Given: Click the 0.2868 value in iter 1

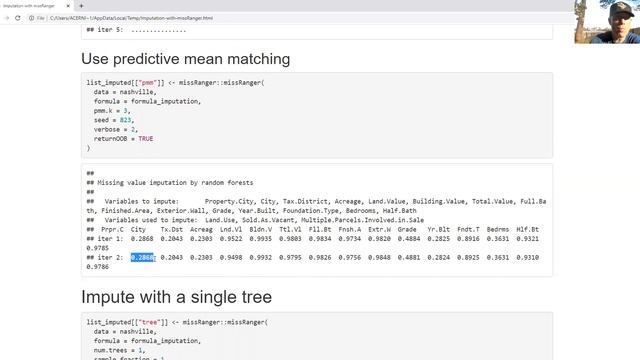Looking at the screenshot, I should coord(142,239).
